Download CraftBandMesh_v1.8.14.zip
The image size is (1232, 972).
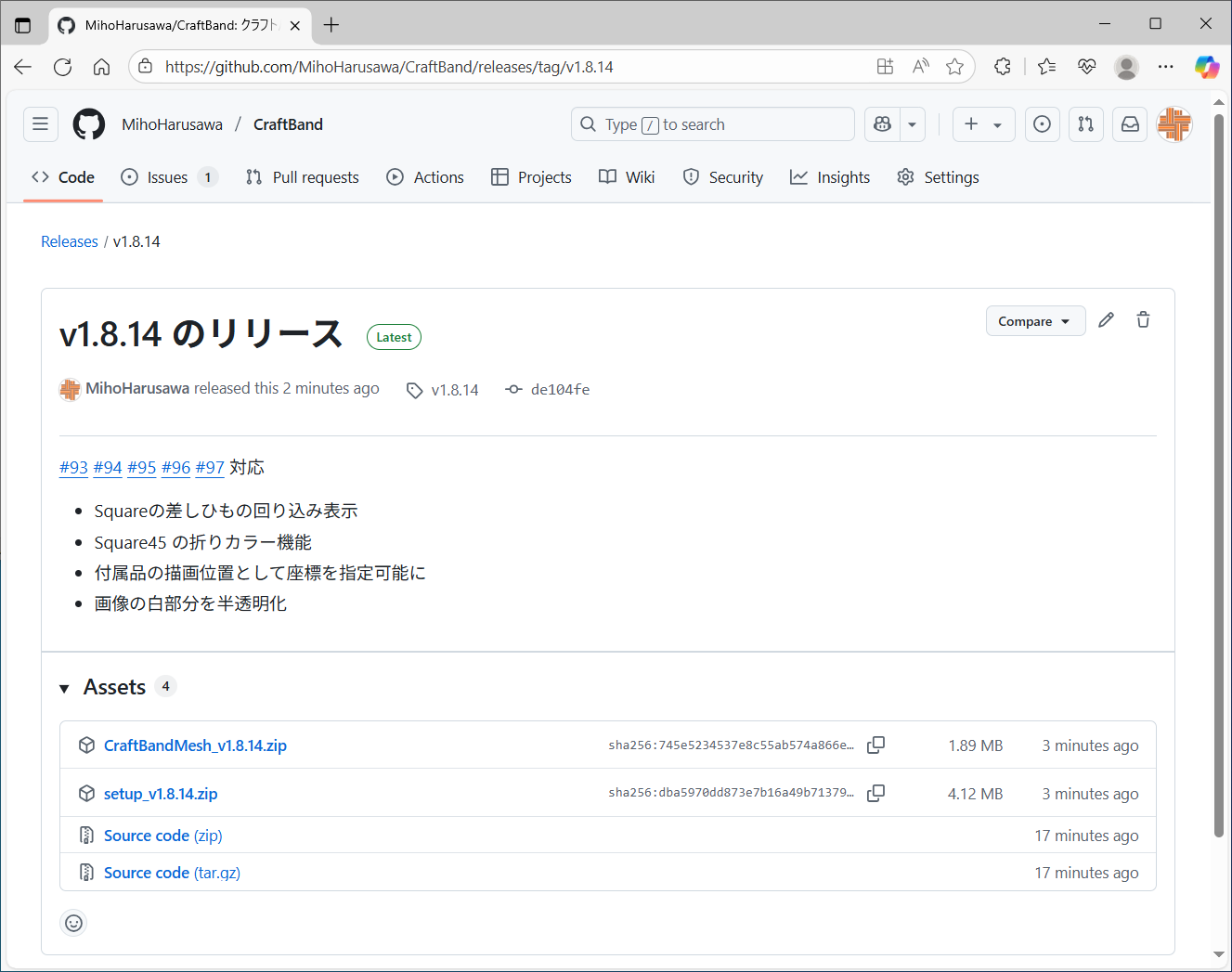[195, 745]
